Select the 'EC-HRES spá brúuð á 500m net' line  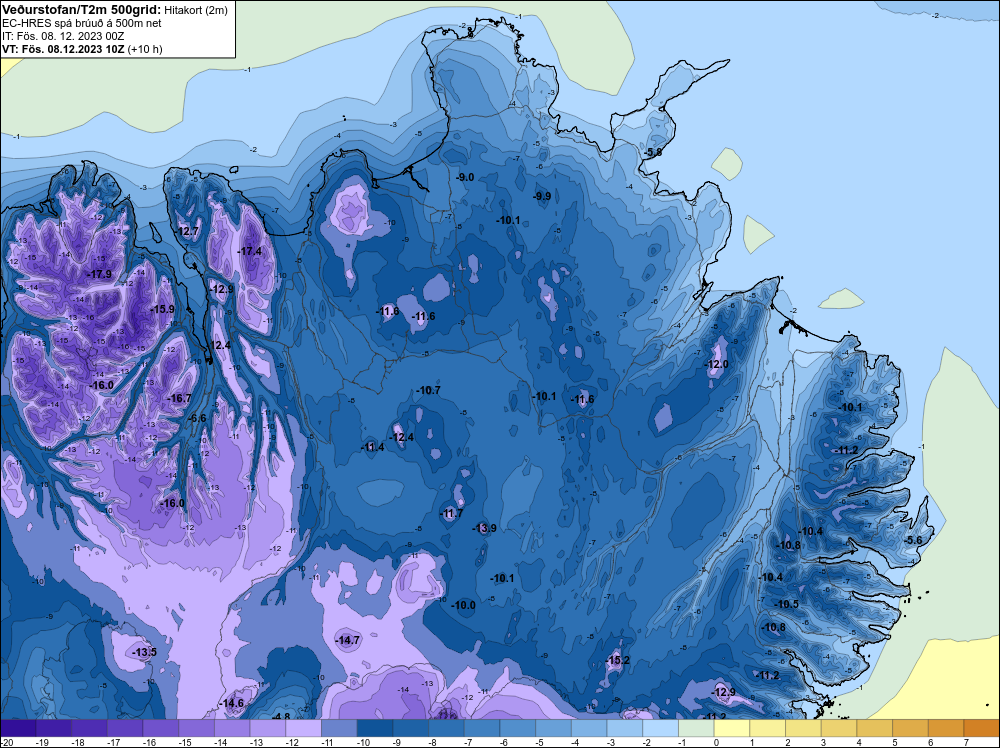81,23
